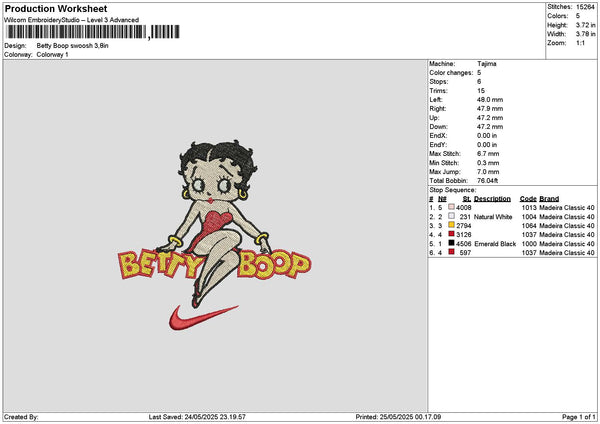Click the 'Color changes:' label
This screenshot has height=424, width=600.
(x=451, y=73)
